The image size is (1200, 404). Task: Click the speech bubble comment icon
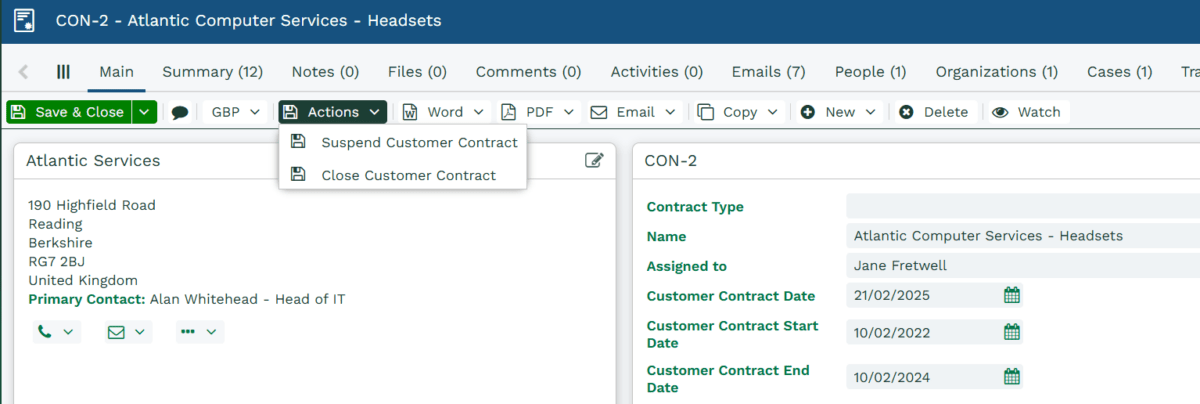click(180, 112)
